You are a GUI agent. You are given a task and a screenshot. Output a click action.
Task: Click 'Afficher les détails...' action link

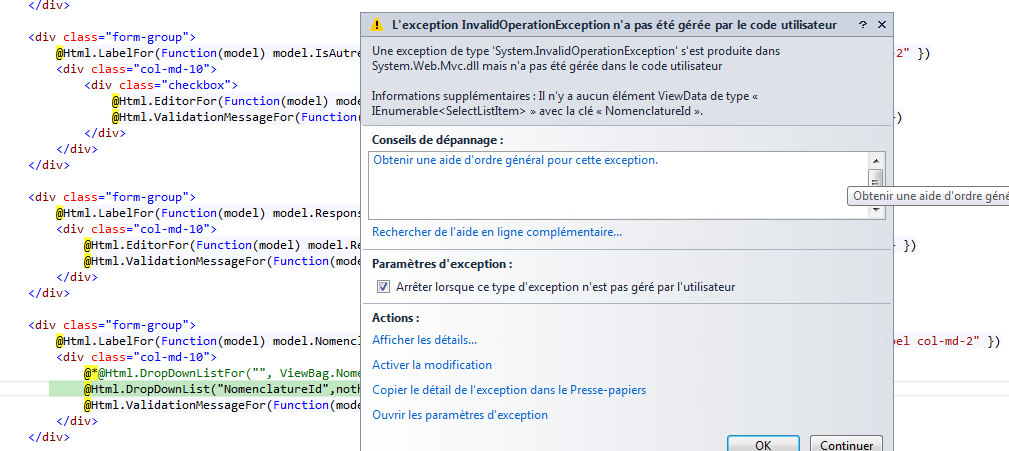(424, 340)
